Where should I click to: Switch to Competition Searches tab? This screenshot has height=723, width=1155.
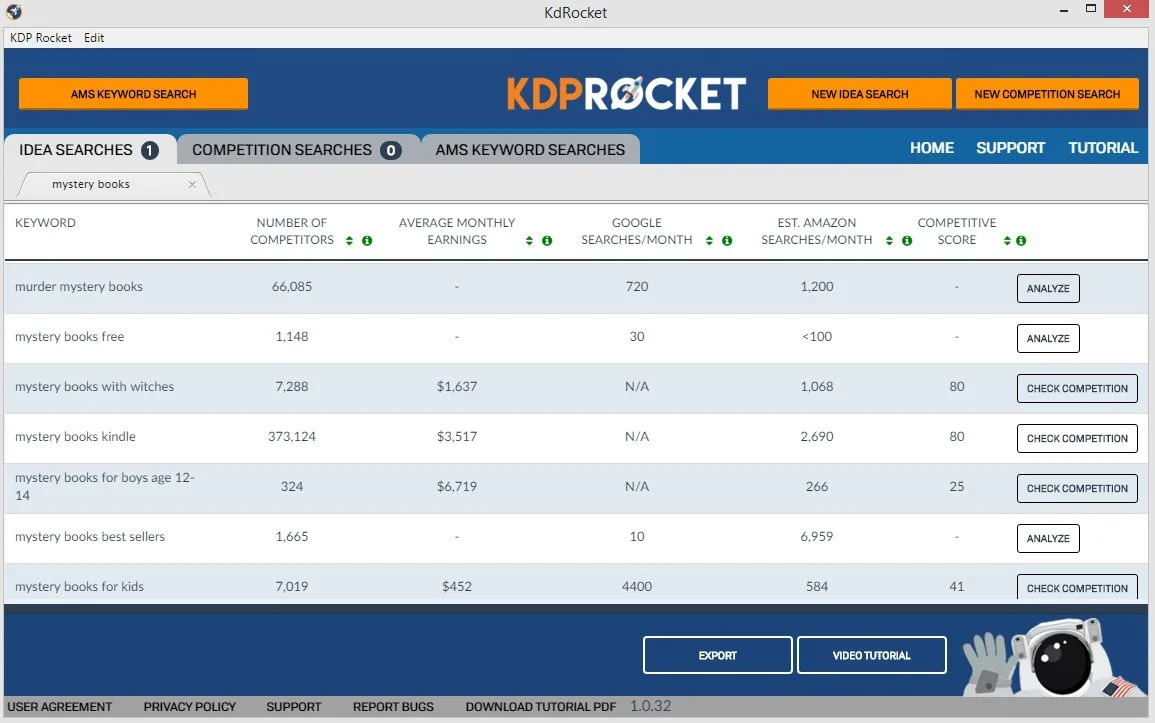tap(297, 150)
